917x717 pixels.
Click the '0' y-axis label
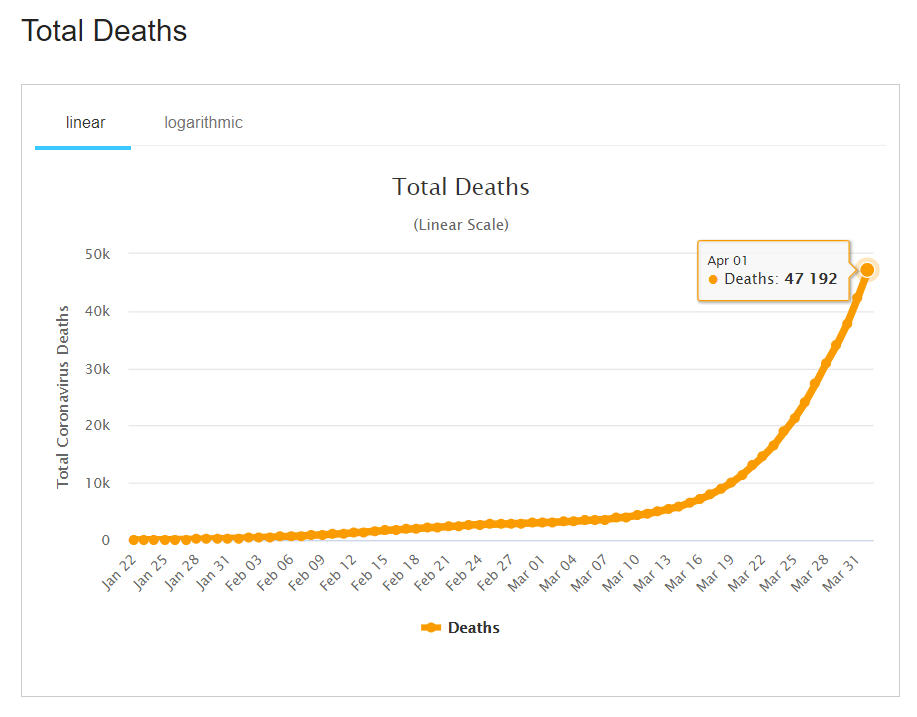(105, 541)
